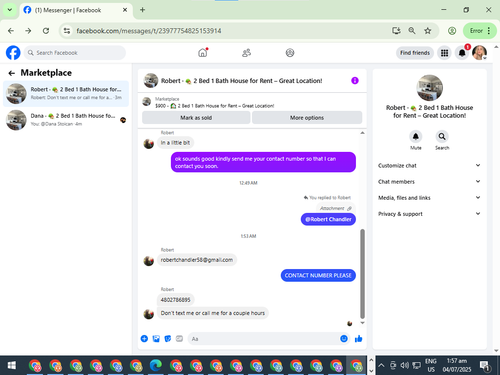The width and height of the screenshot is (500, 375).
Task: Go to the Home feed icon
Action: [x=203, y=53]
